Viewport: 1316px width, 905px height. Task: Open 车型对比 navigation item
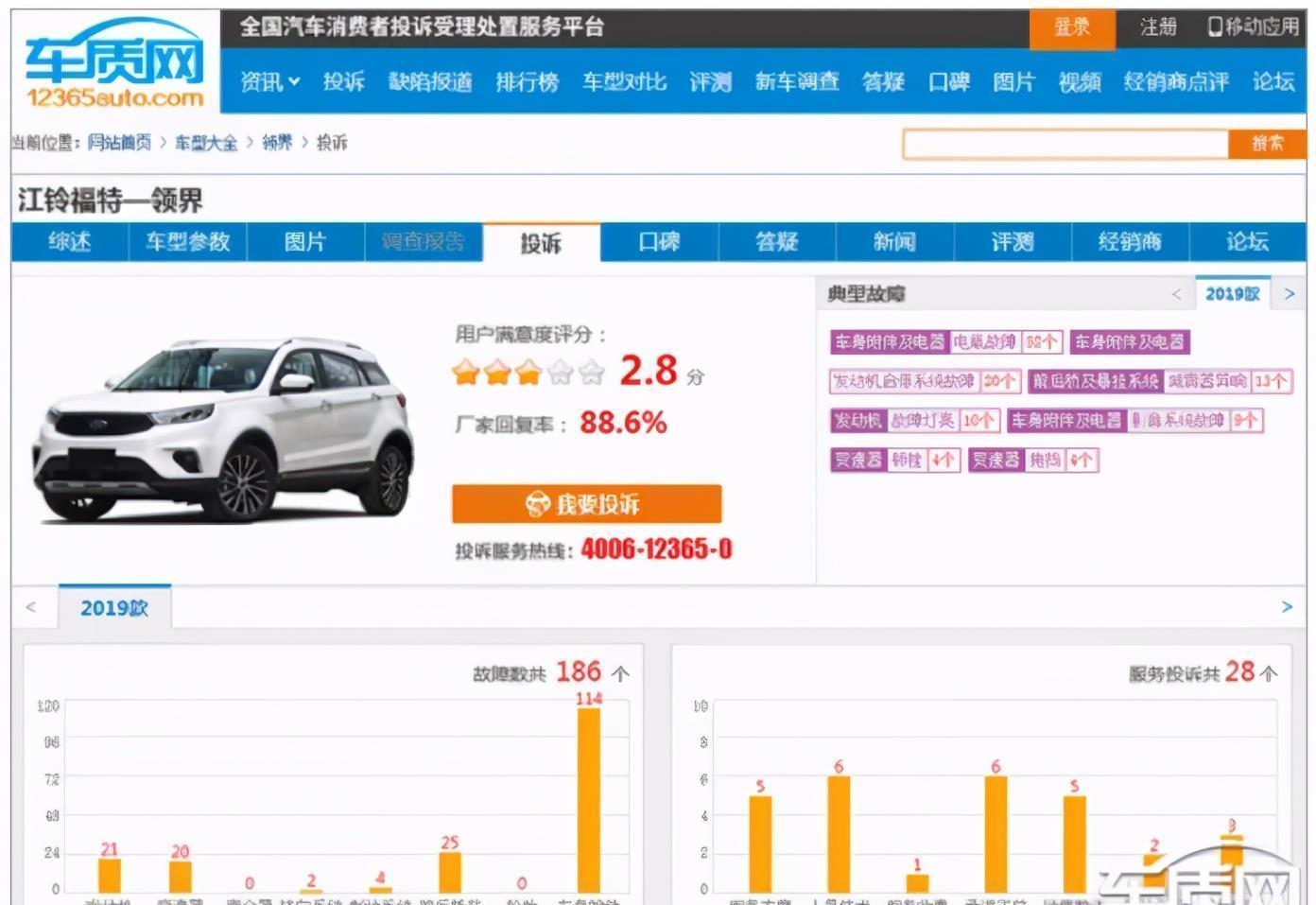tap(624, 82)
